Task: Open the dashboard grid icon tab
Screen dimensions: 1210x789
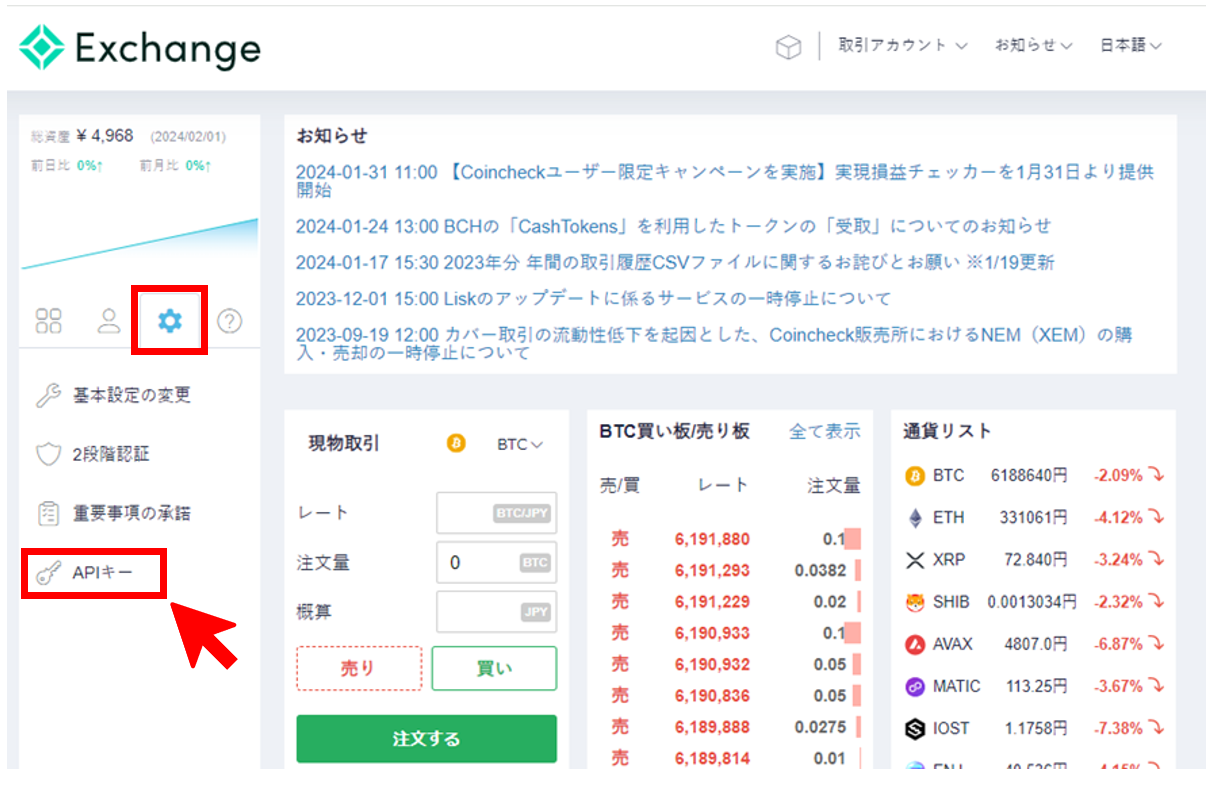Action: click(48, 321)
